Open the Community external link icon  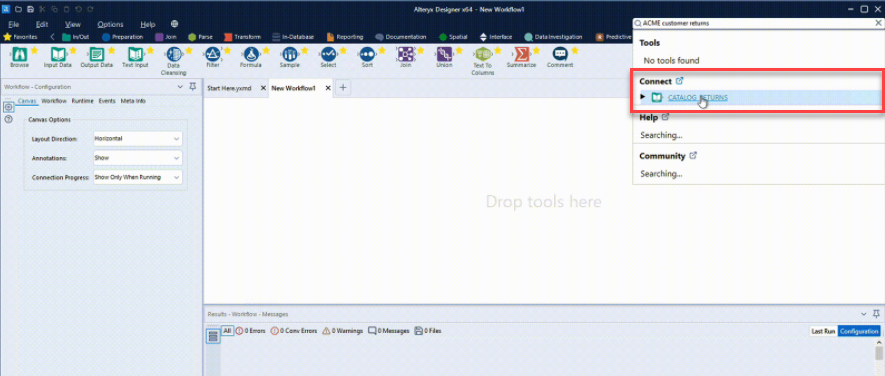click(x=693, y=155)
